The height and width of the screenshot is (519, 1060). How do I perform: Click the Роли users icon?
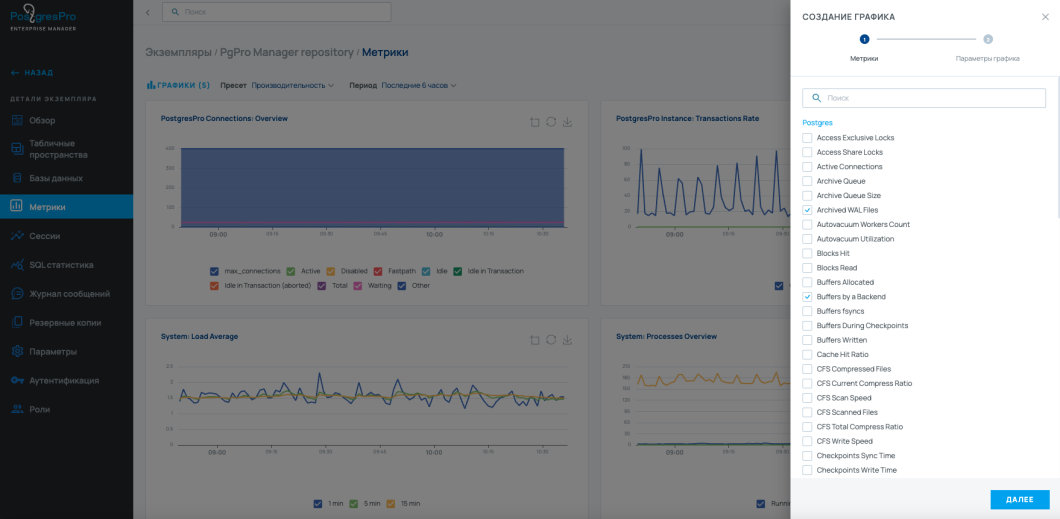18,409
